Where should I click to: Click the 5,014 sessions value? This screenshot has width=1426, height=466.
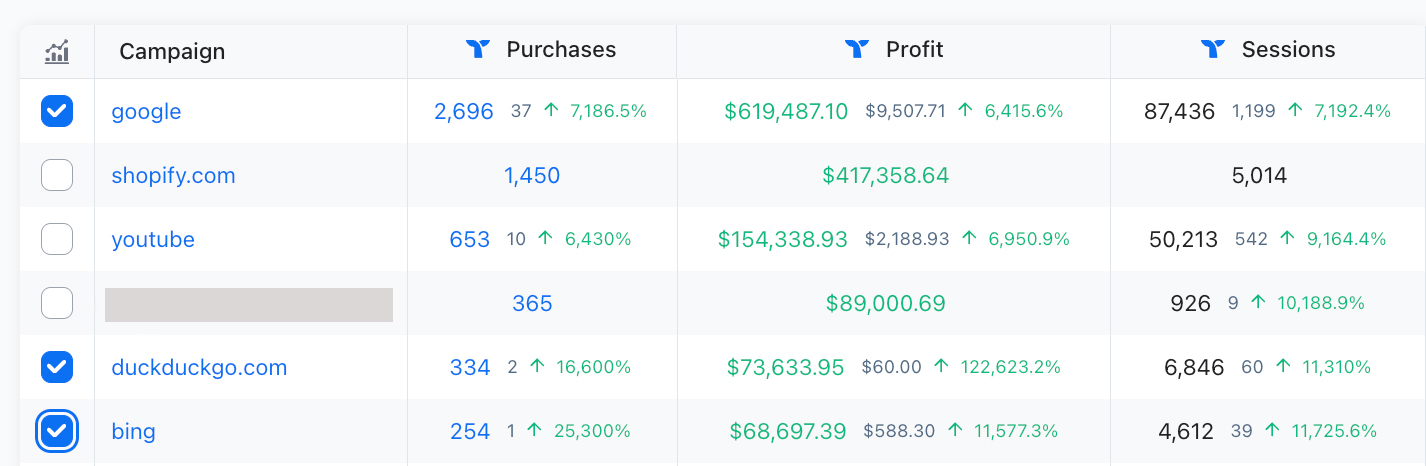pyautogui.click(x=1259, y=175)
